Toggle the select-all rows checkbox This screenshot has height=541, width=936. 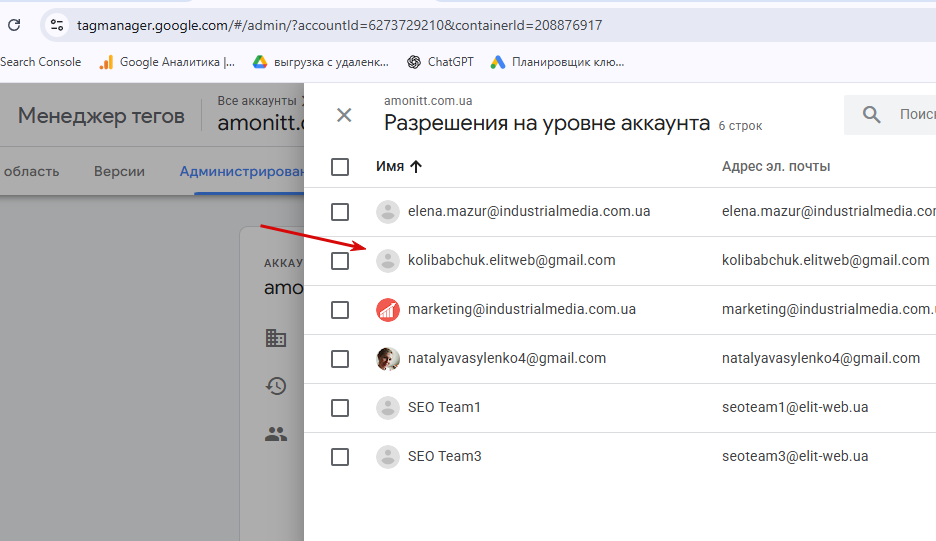point(340,166)
